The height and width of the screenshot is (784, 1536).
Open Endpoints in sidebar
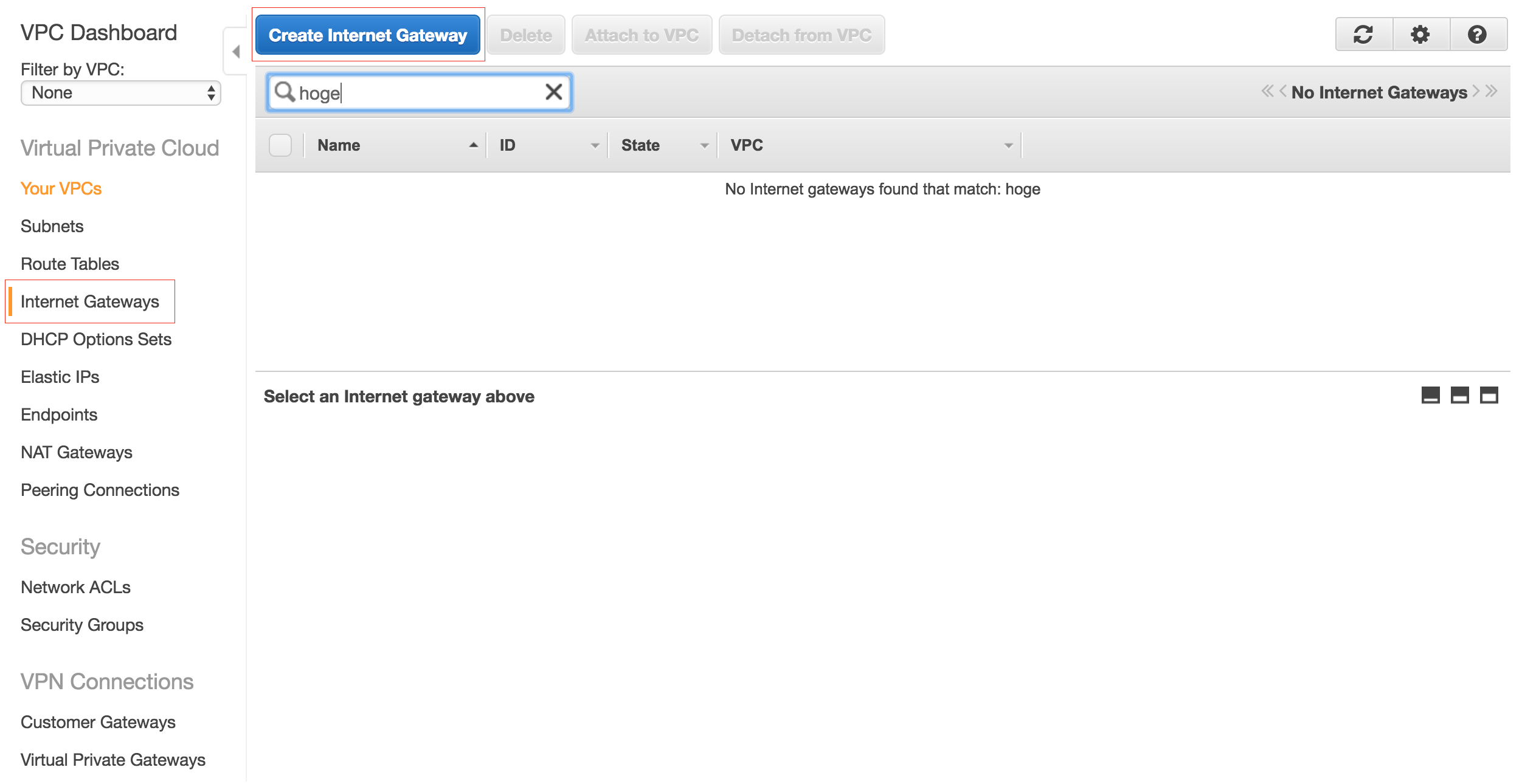click(59, 414)
